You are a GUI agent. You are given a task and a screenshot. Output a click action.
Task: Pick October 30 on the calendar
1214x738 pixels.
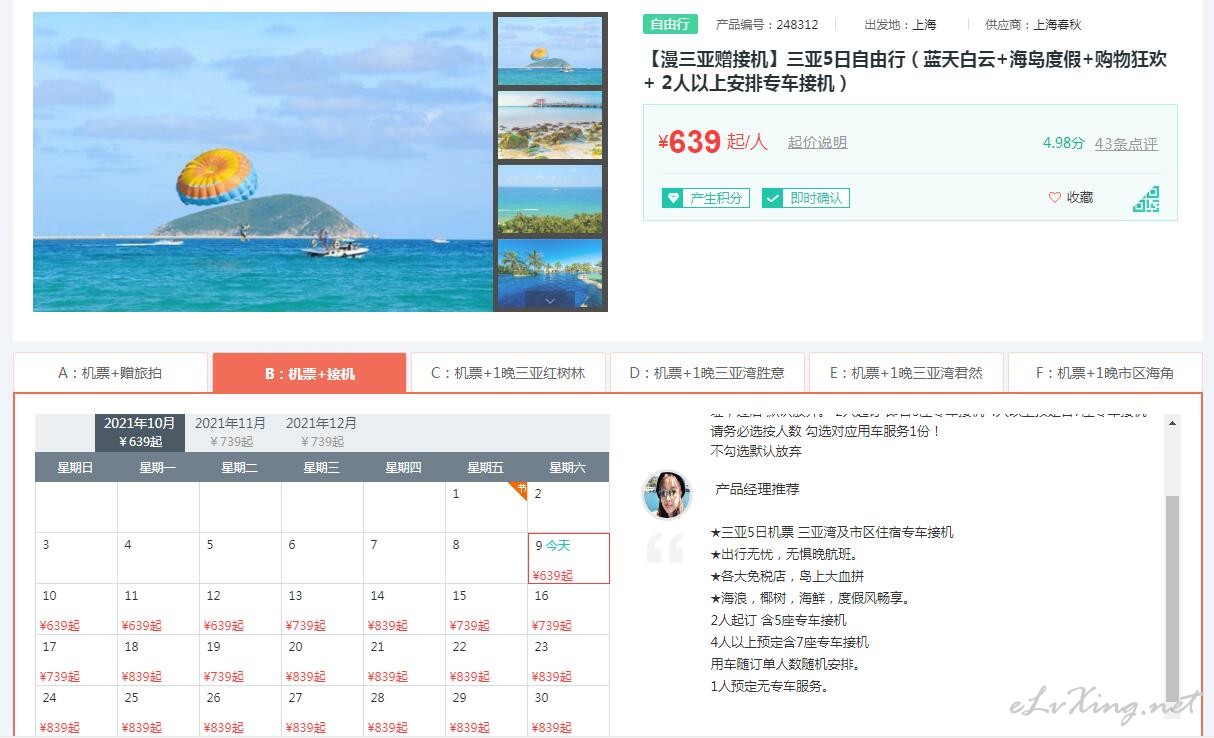coord(568,711)
